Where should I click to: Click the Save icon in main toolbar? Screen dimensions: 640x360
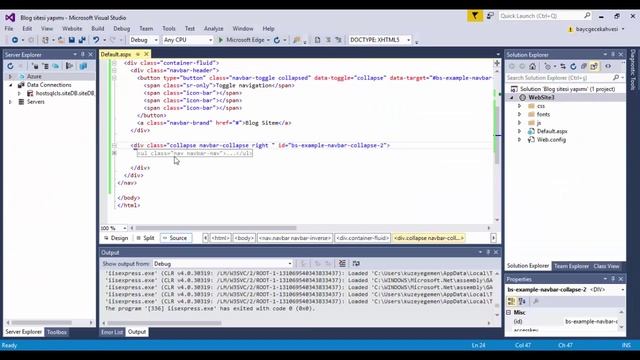71,40
